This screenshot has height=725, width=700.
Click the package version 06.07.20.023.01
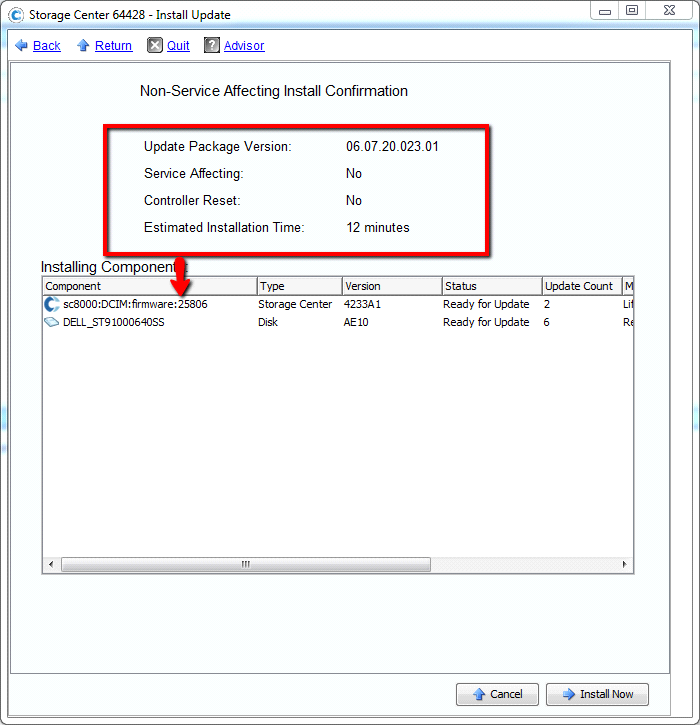tap(392, 147)
